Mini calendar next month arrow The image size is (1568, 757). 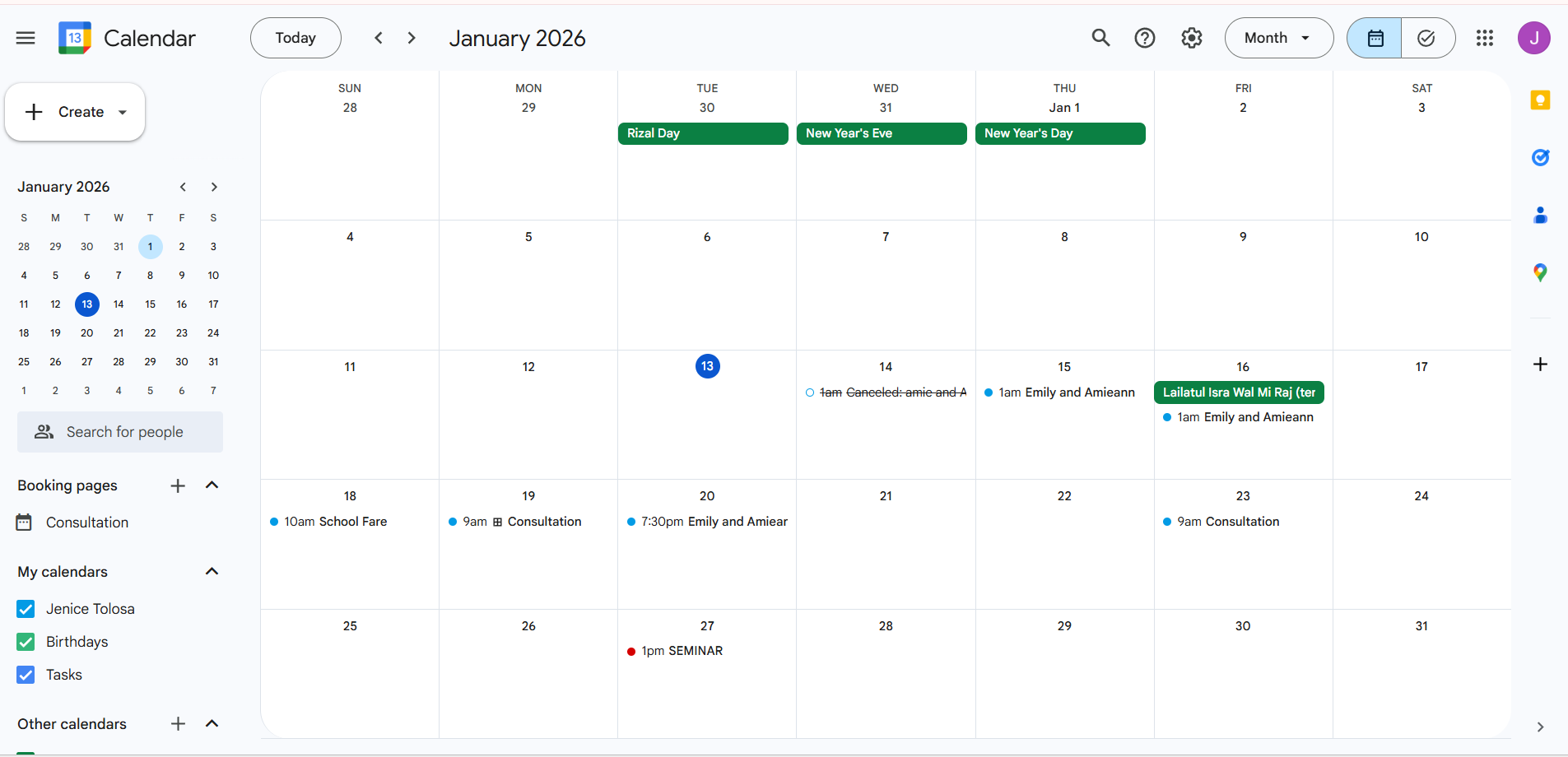tap(214, 187)
